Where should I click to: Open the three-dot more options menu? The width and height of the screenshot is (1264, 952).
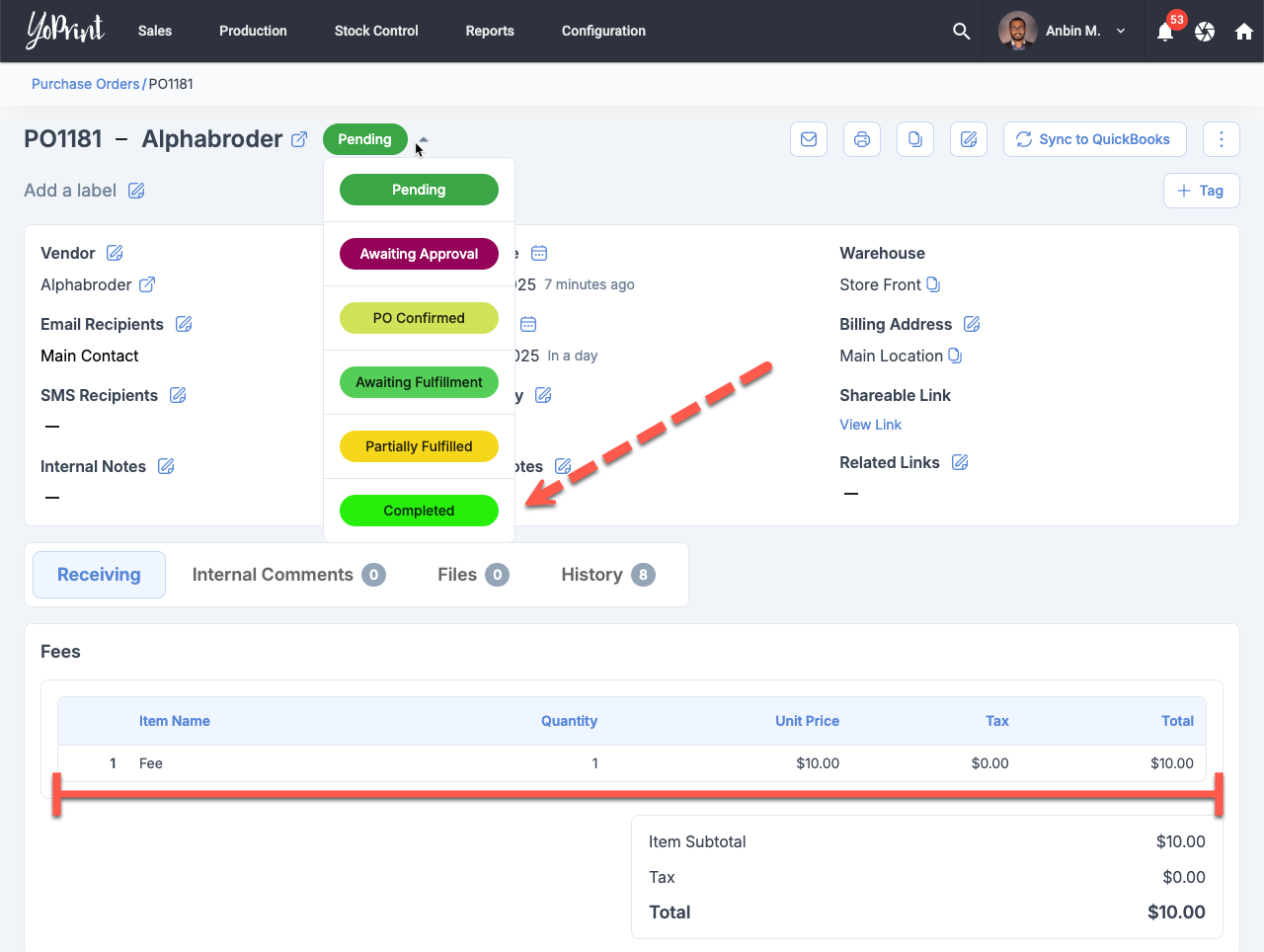click(1222, 139)
